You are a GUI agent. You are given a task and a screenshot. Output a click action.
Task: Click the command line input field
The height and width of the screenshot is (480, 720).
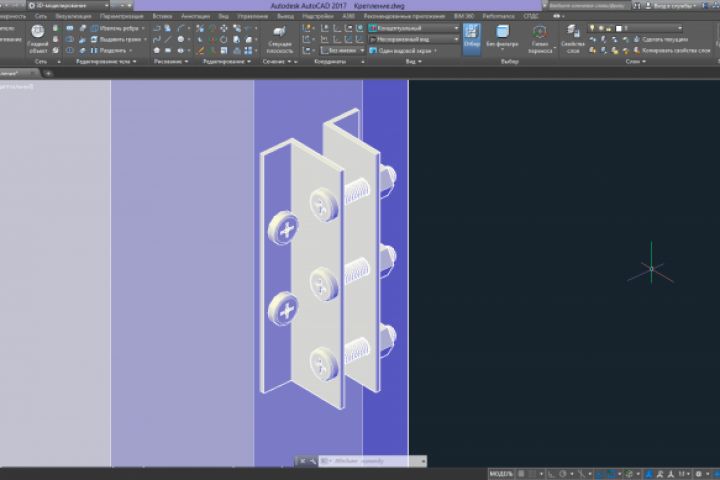372,461
